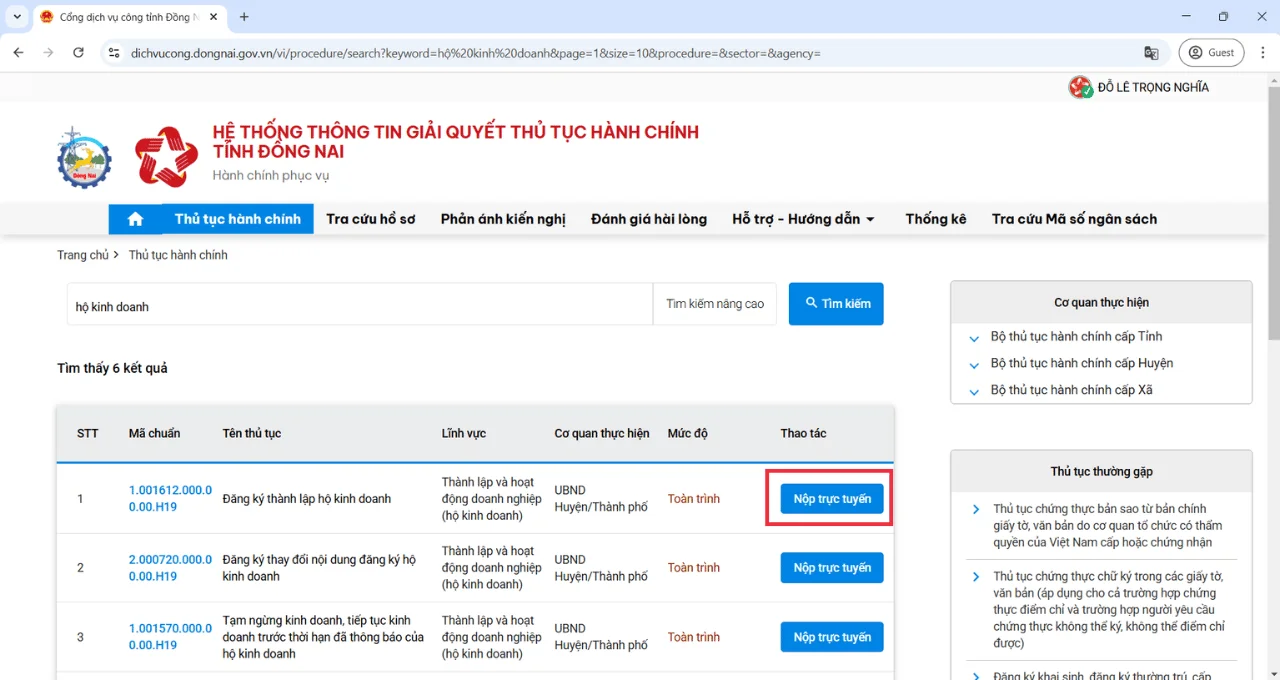This screenshot has height=680, width=1280.
Task: Open the Thống kê menu item
Action: [935, 219]
